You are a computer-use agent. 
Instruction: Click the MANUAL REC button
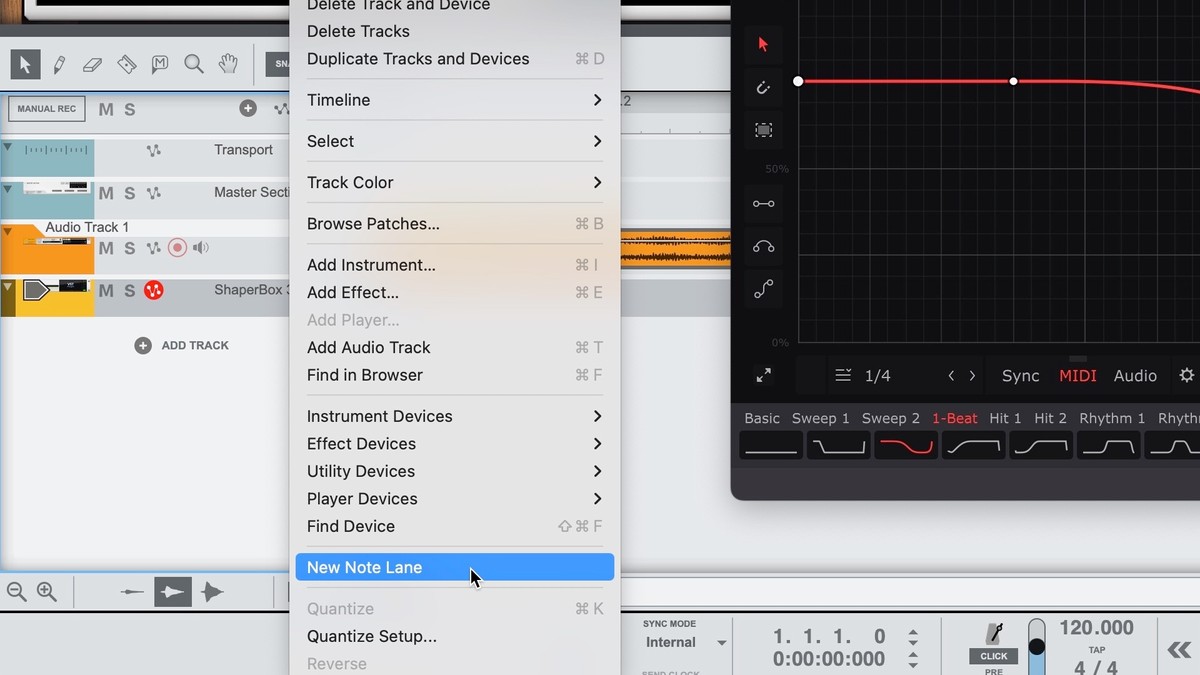pyautogui.click(x=46, y=109)
